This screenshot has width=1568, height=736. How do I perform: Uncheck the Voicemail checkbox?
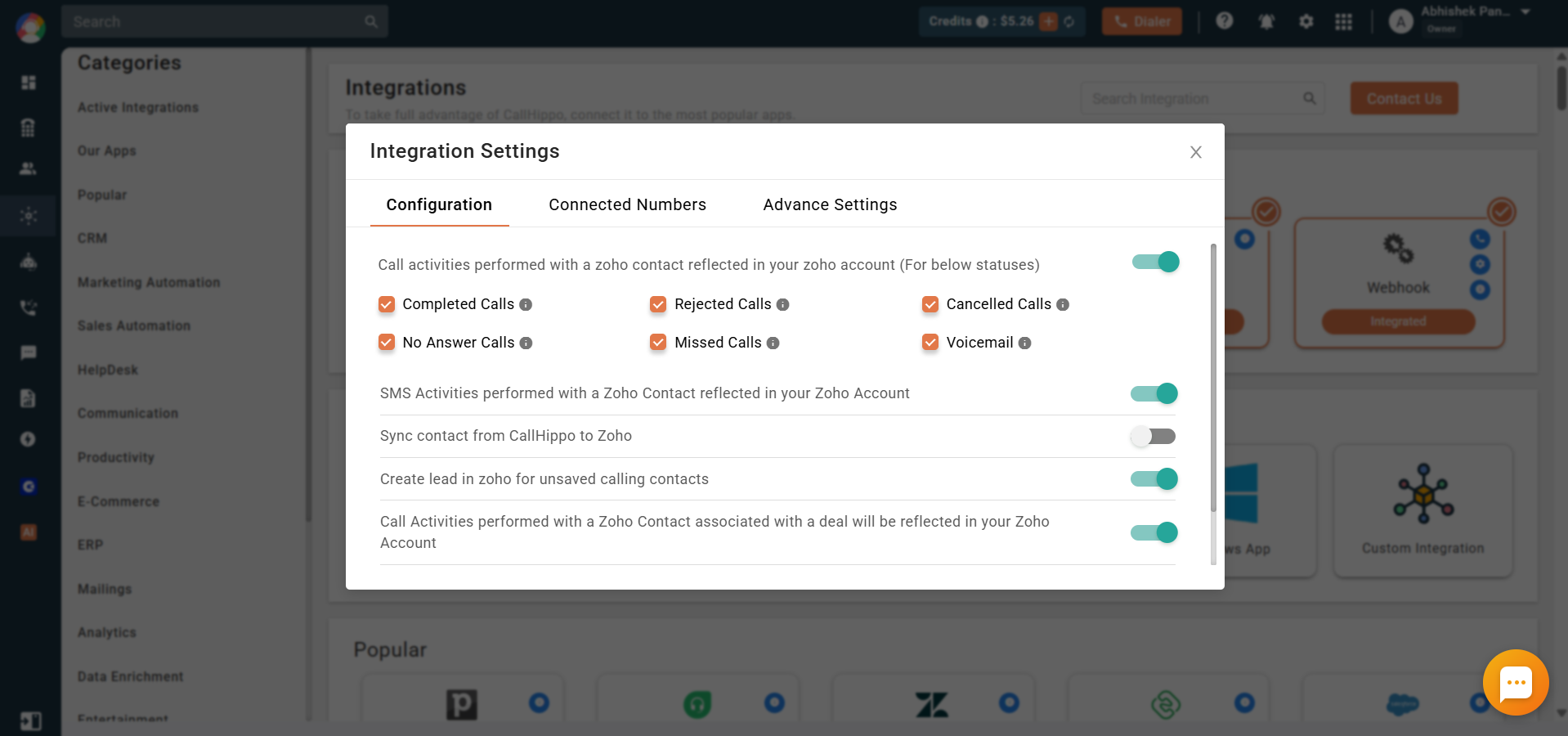pyautogui.click(x=930, y=342)
